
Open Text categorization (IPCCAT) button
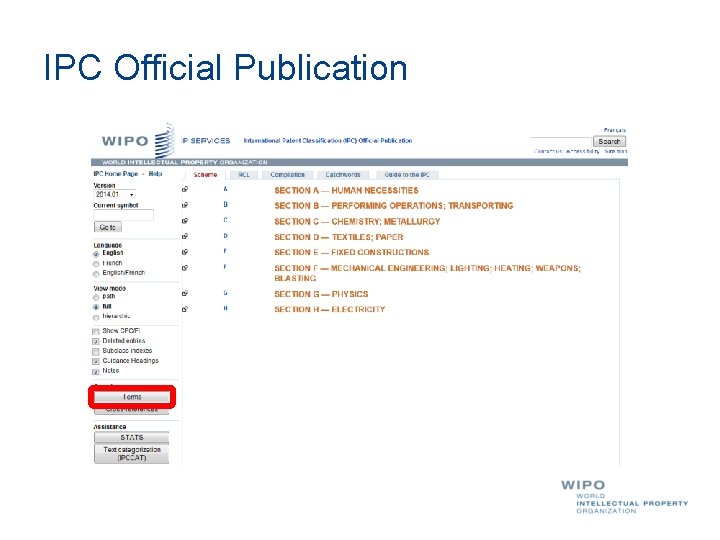click(132, 454)
